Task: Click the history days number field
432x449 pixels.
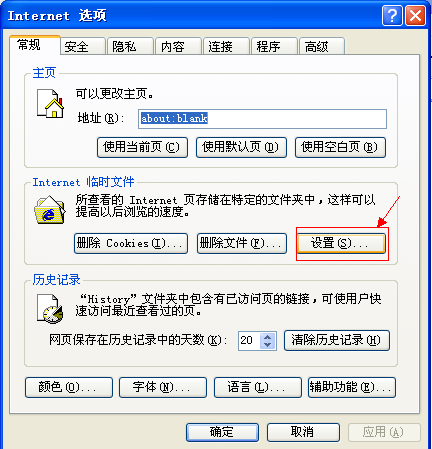Action: (250, 341)
